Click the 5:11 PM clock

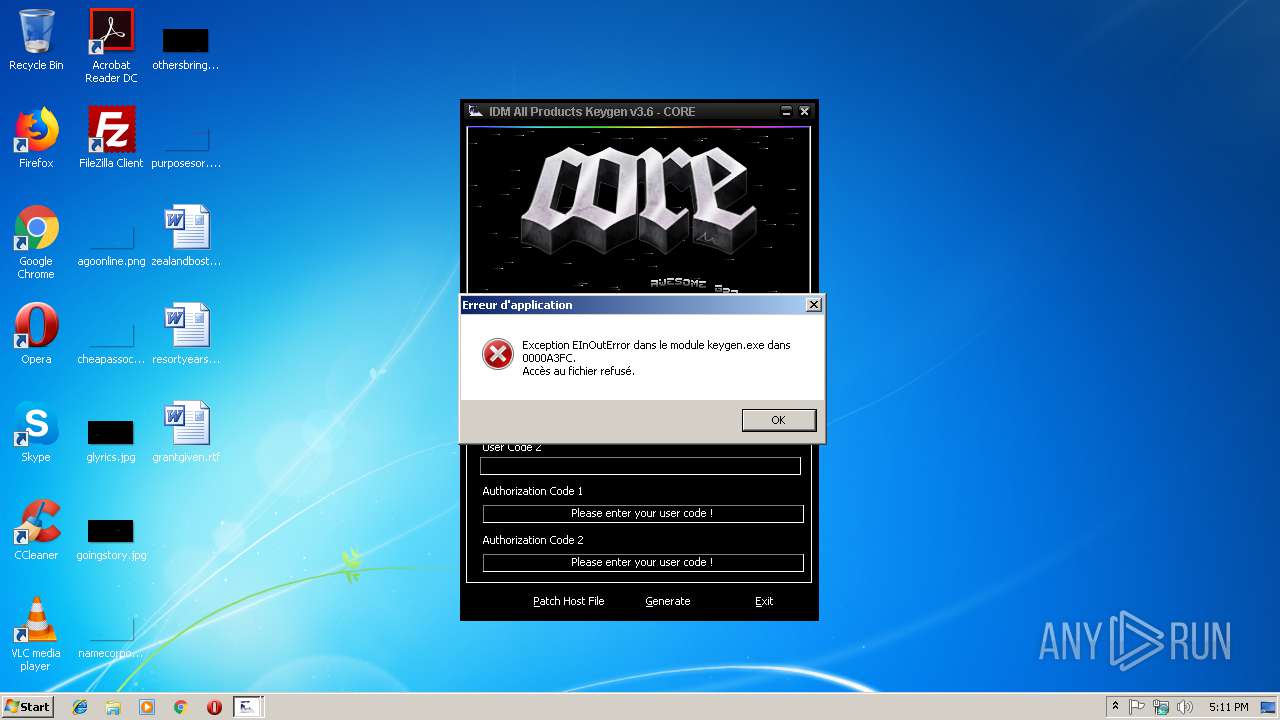pos(1228,706)
